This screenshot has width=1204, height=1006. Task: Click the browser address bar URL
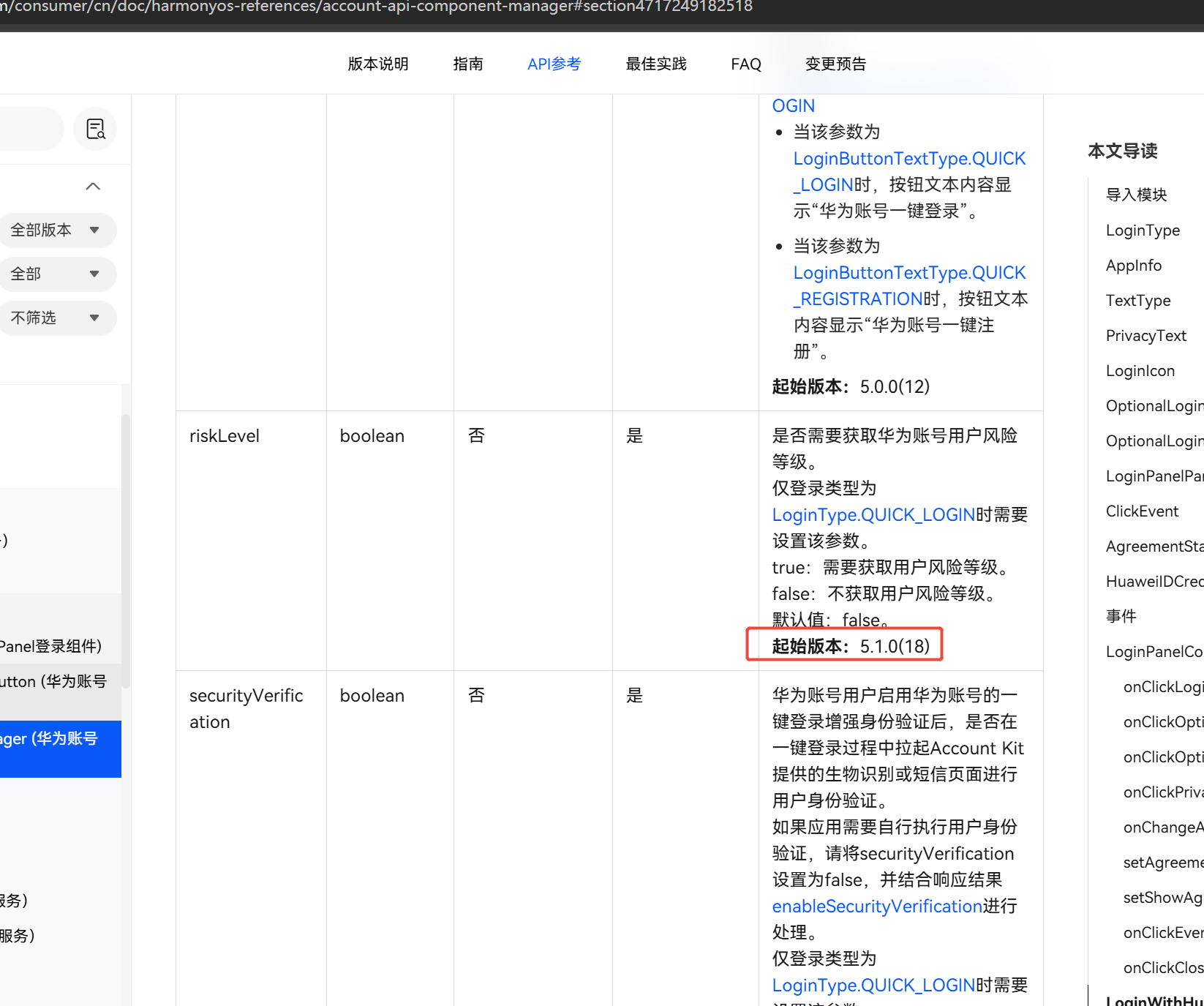click(376, 7)
